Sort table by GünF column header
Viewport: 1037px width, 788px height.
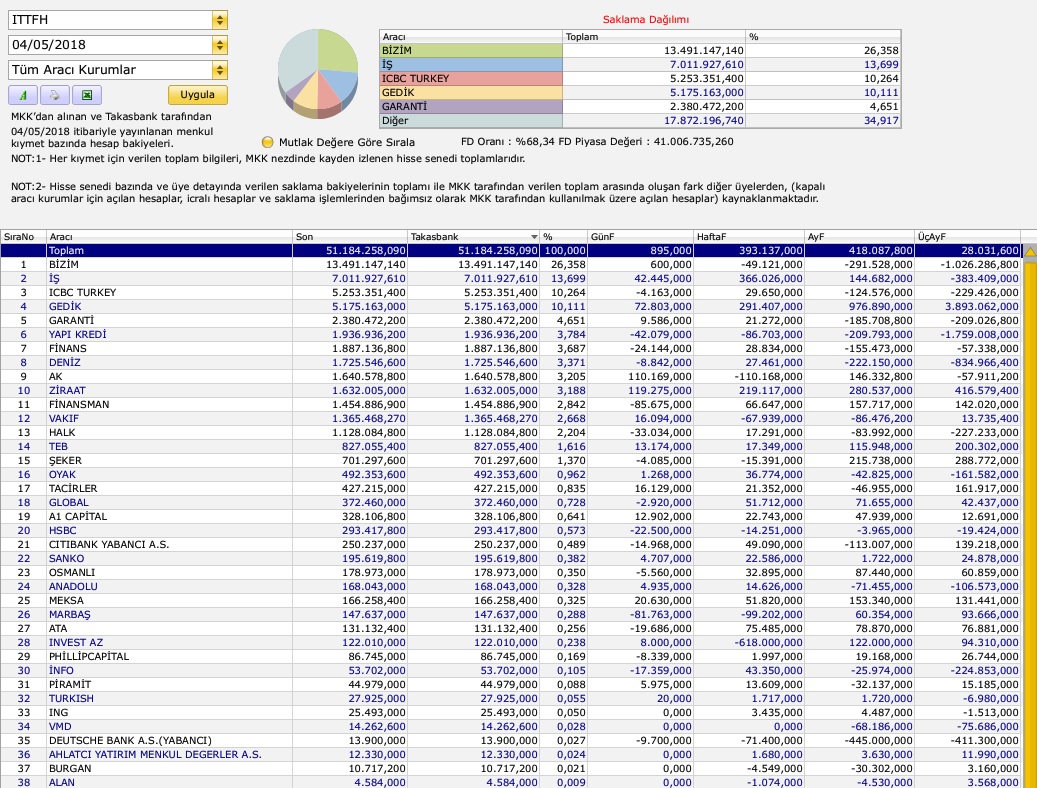point(640,237)
